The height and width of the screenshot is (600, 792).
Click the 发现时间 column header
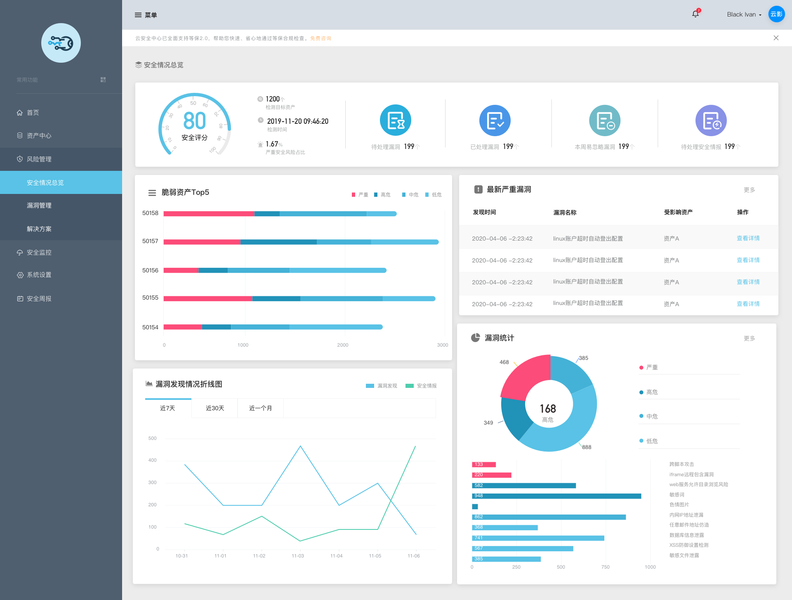point(484,212)
